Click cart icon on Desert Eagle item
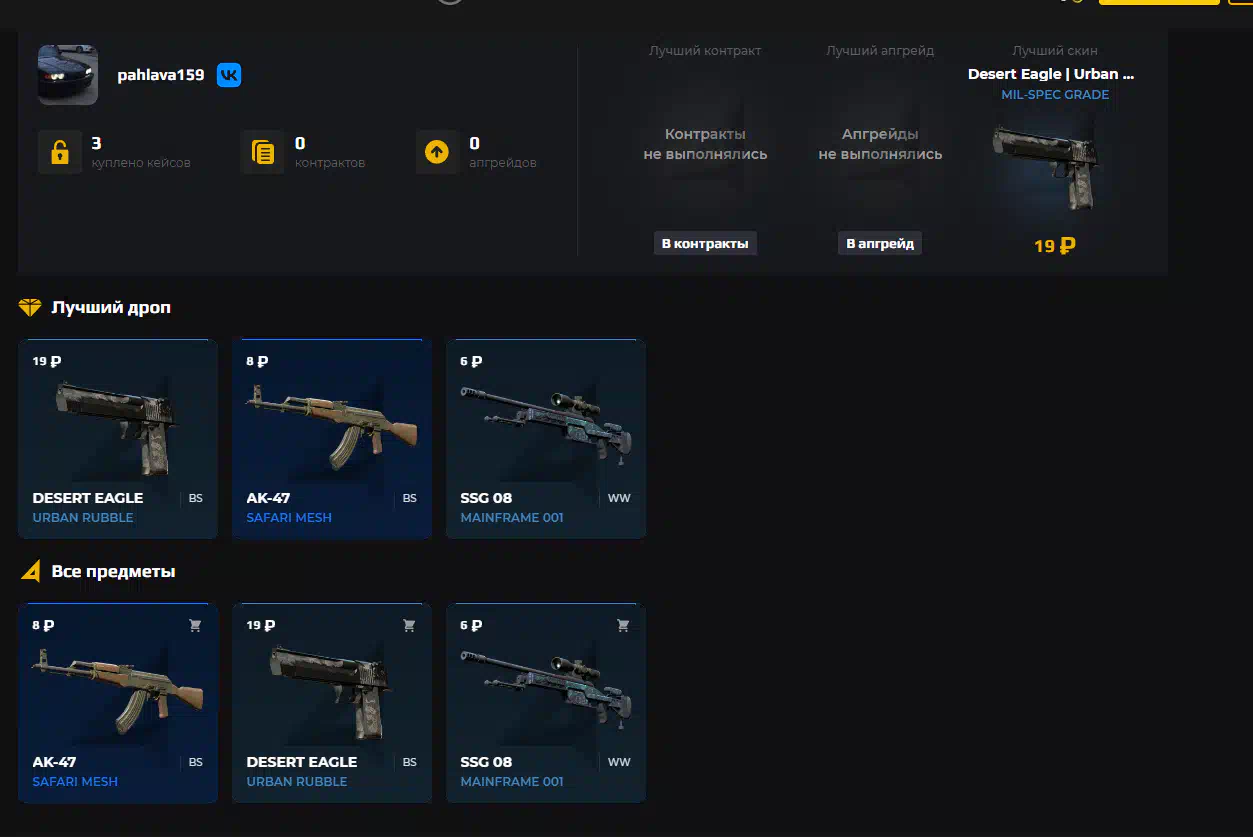Image resolution: width=1253 pixels, height=837 pixels. click(x=409, y=625)
